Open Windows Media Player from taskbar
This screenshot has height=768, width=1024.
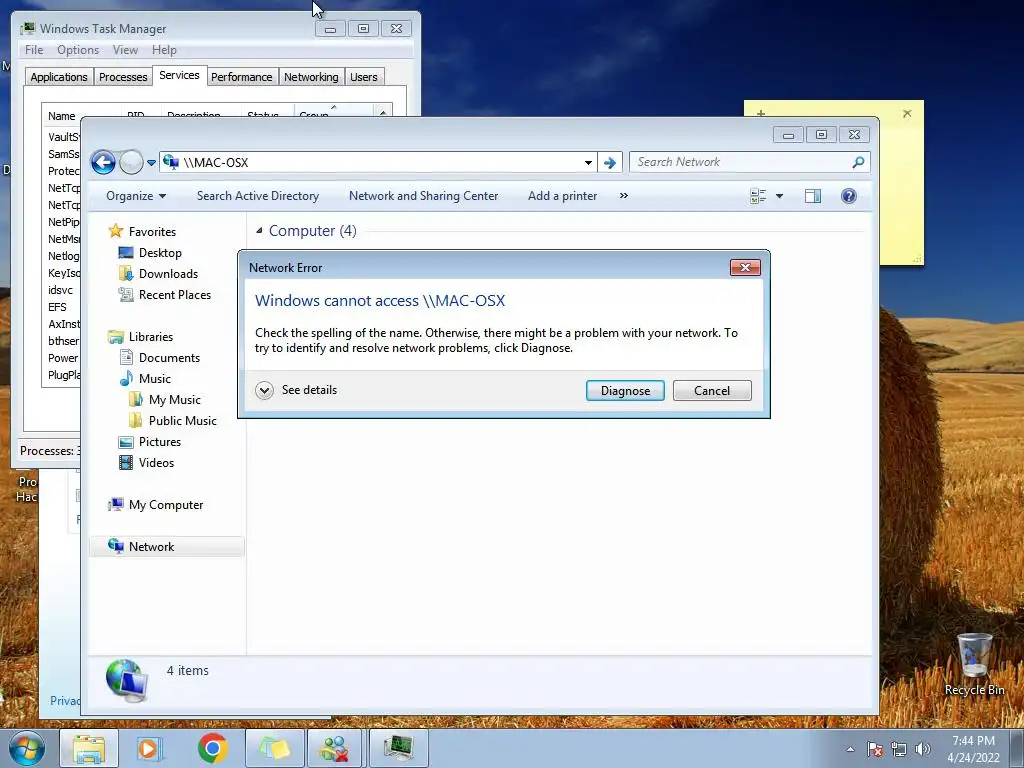coord(150,748)
